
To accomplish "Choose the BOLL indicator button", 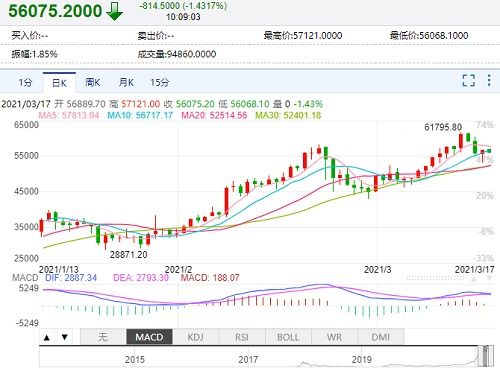I will [288, 337].
